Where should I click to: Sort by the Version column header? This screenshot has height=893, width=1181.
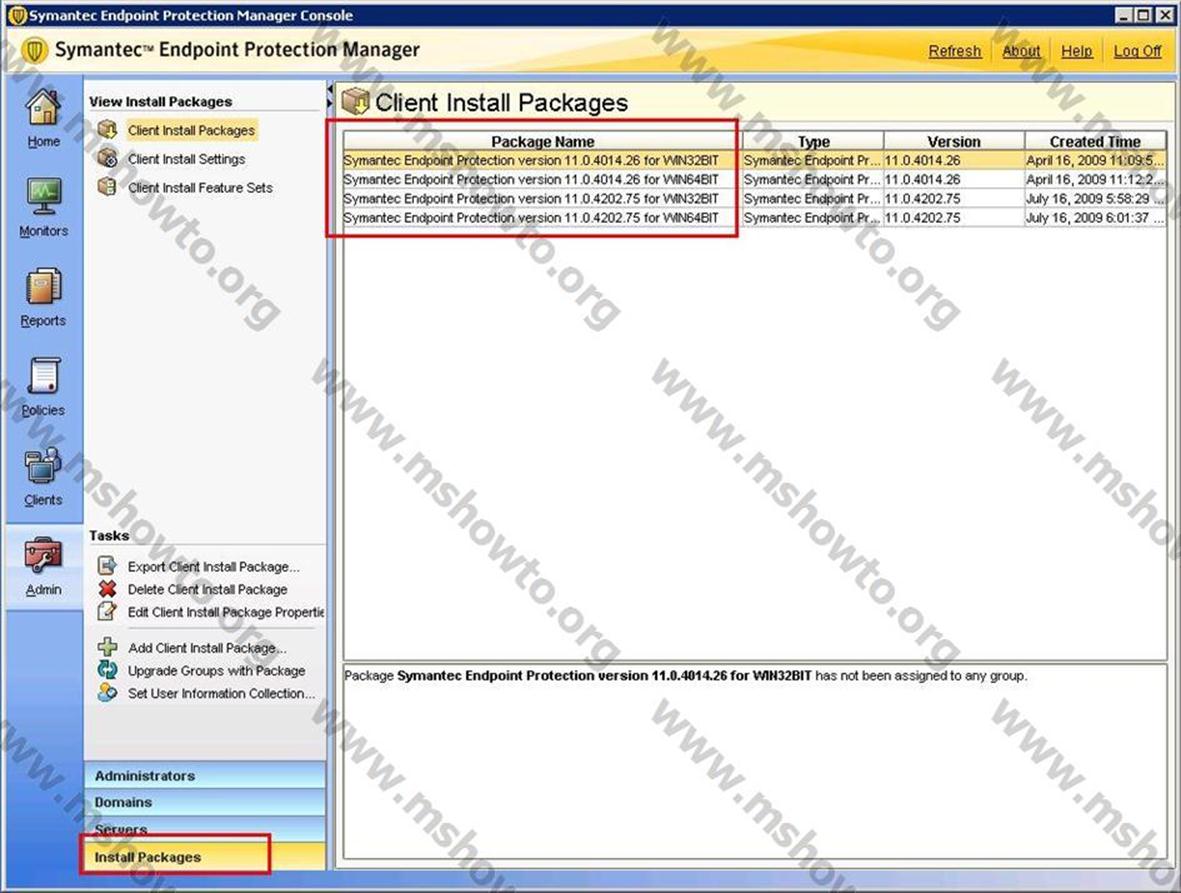coord(954,141)
